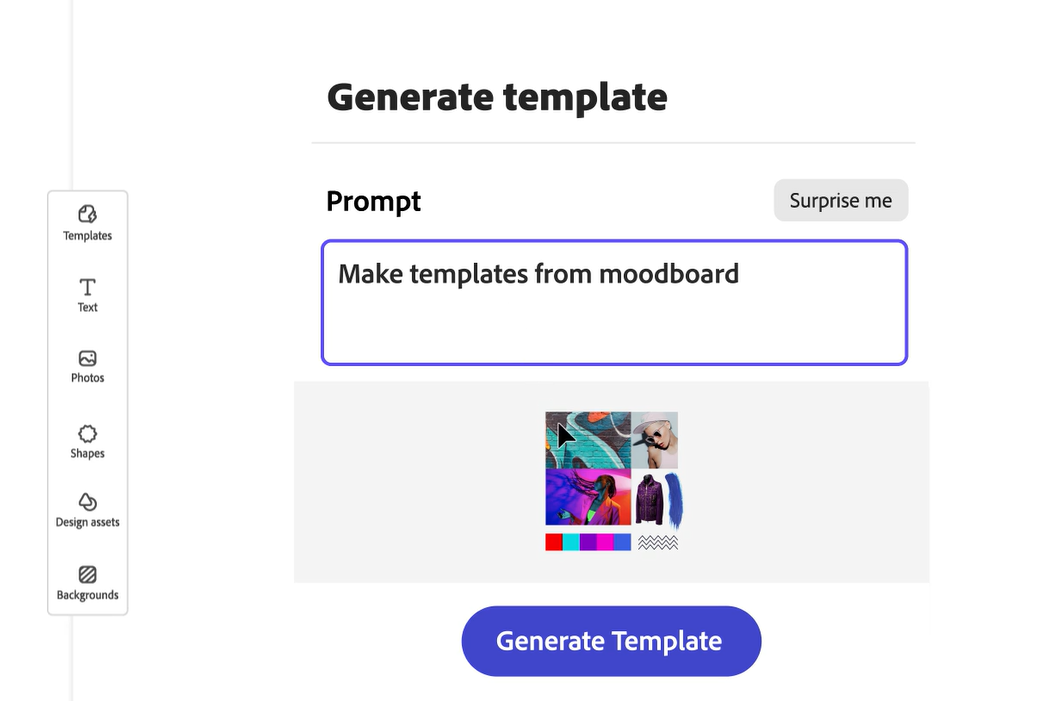Select the purple jacket image
Image resolution: width=1048 pixels, height=701 pixels.
[x=650, y=498]
